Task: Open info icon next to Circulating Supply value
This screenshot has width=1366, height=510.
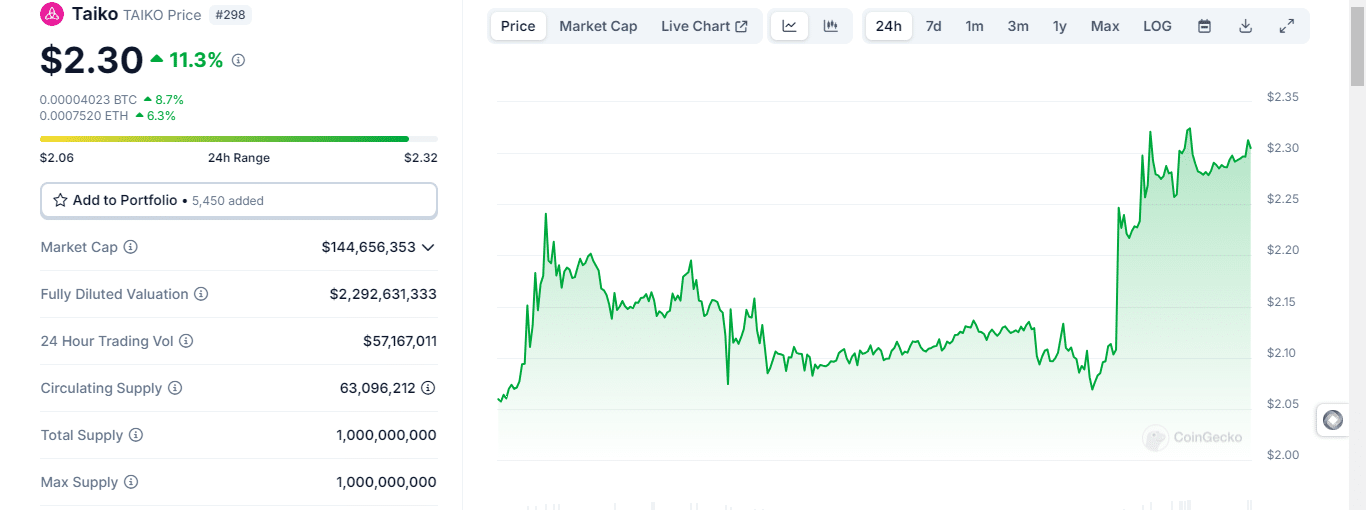Action: 428,388
